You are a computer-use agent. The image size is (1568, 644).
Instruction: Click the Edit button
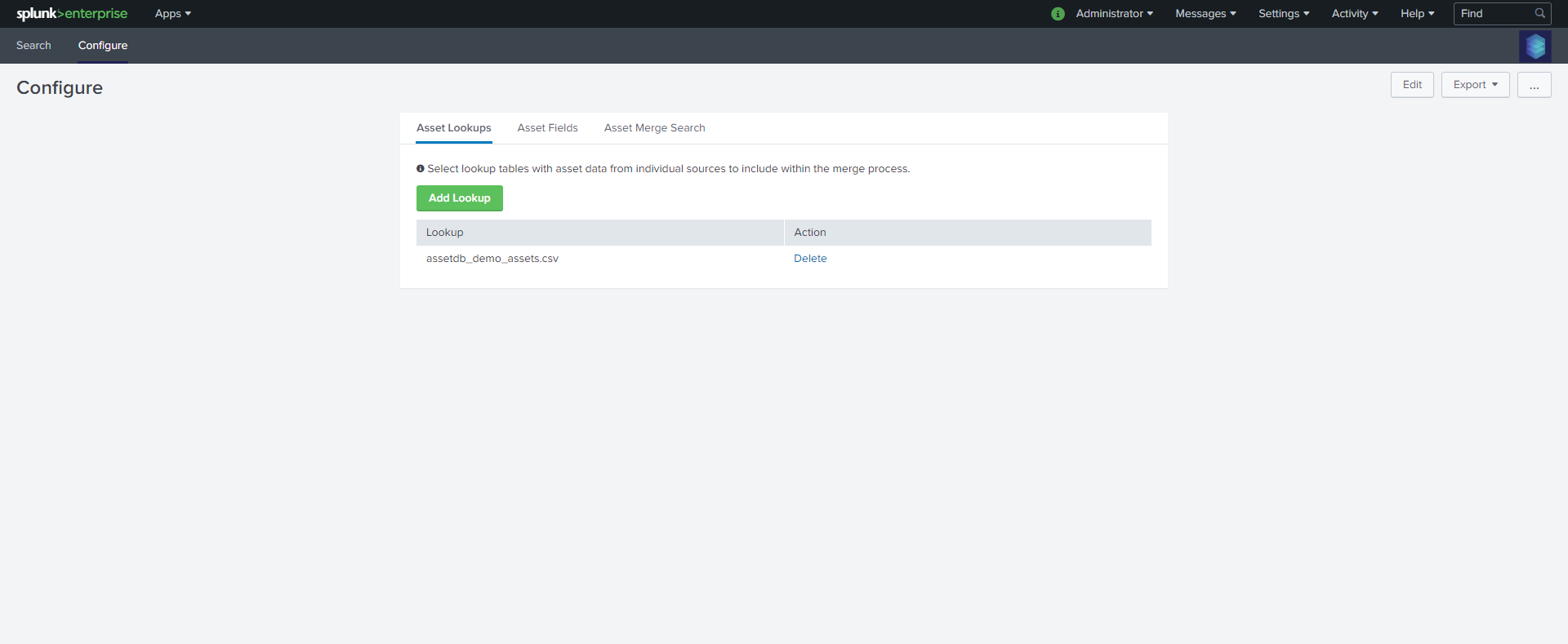(1412, 85)
